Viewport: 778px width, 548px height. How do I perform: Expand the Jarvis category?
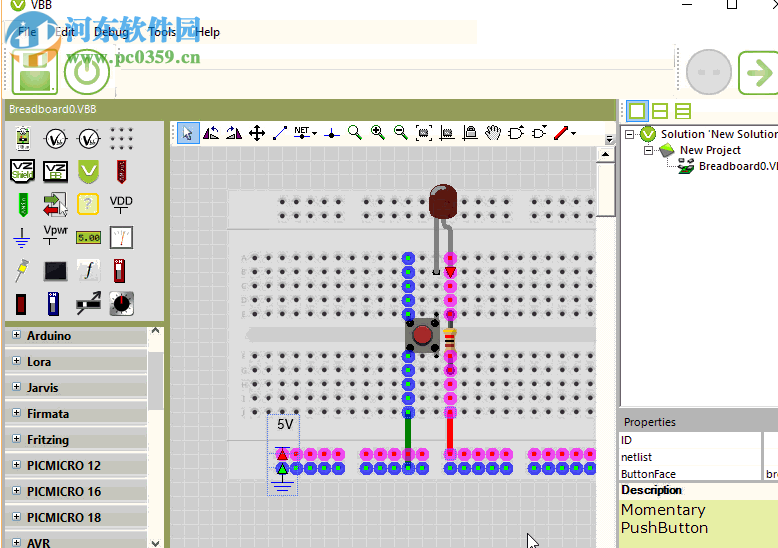pos(16,386)
